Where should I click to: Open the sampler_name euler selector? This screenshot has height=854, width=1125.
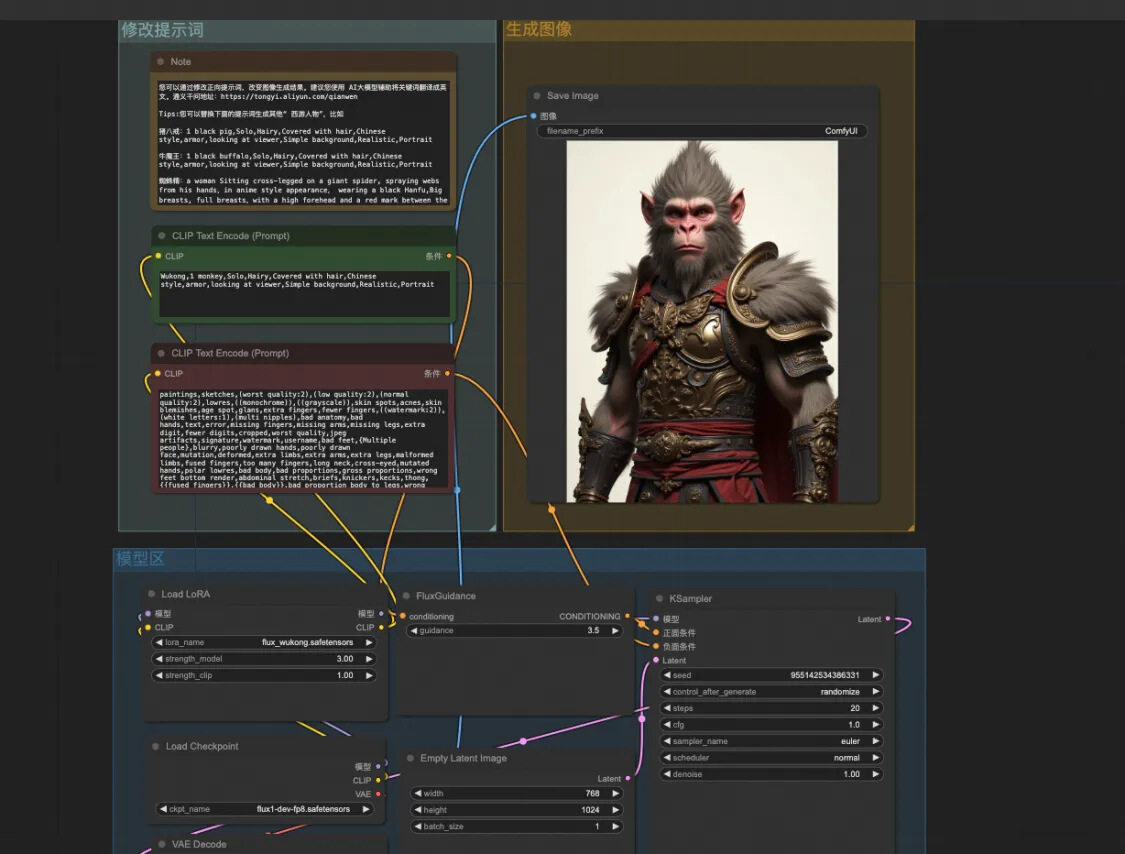[771, 741]
